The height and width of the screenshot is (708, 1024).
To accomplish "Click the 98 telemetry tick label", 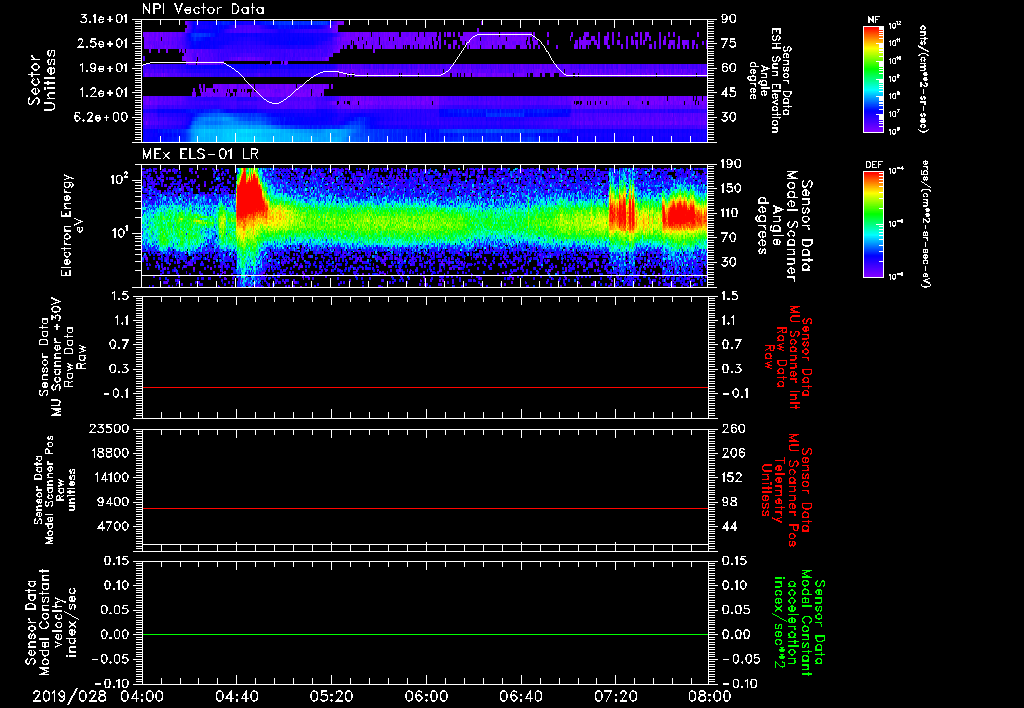I will [729, 502].
